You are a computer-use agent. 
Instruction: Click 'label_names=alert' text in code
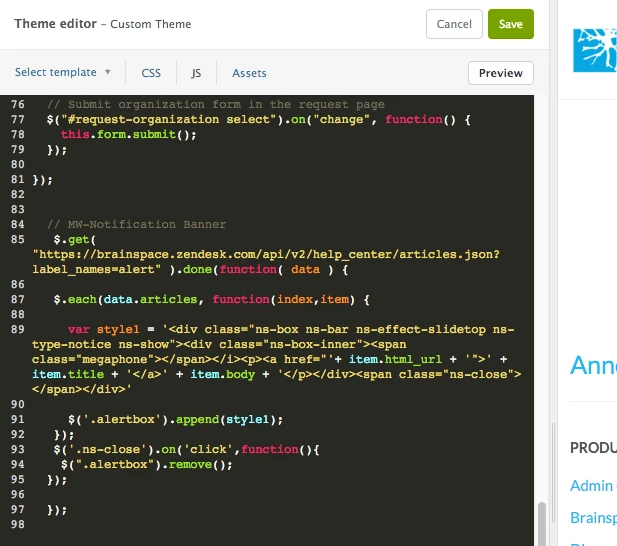pos(93,269)
